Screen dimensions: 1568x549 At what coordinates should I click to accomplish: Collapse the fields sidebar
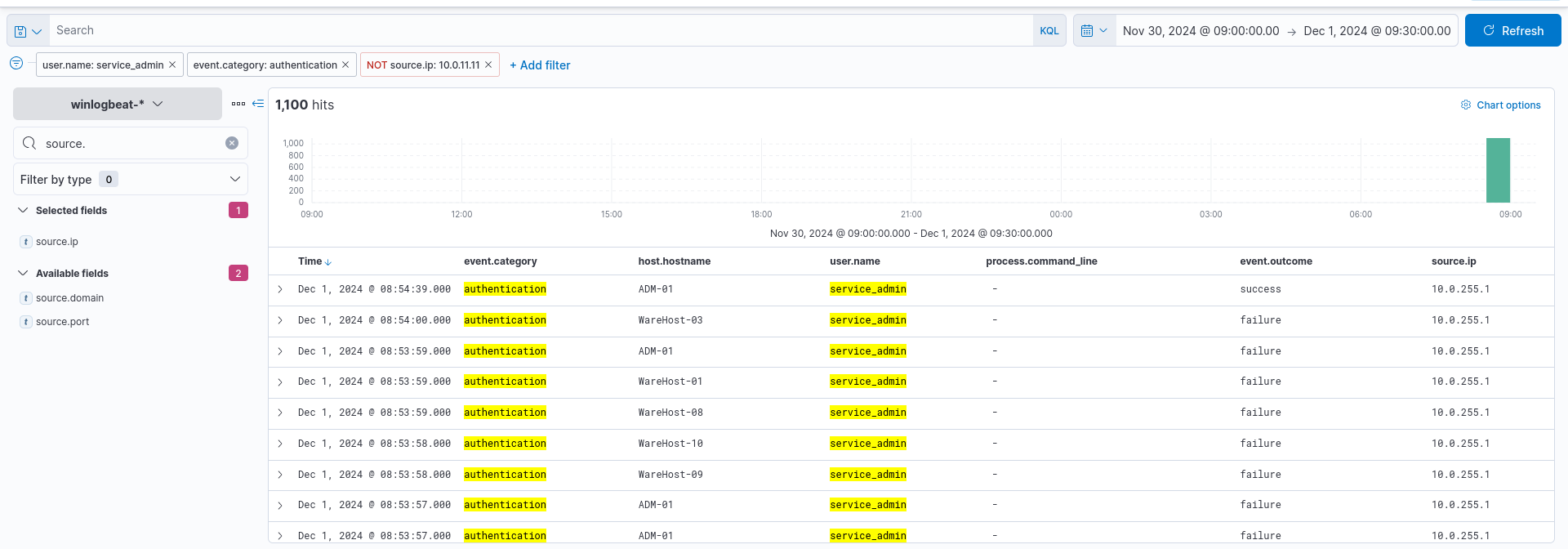258,103
